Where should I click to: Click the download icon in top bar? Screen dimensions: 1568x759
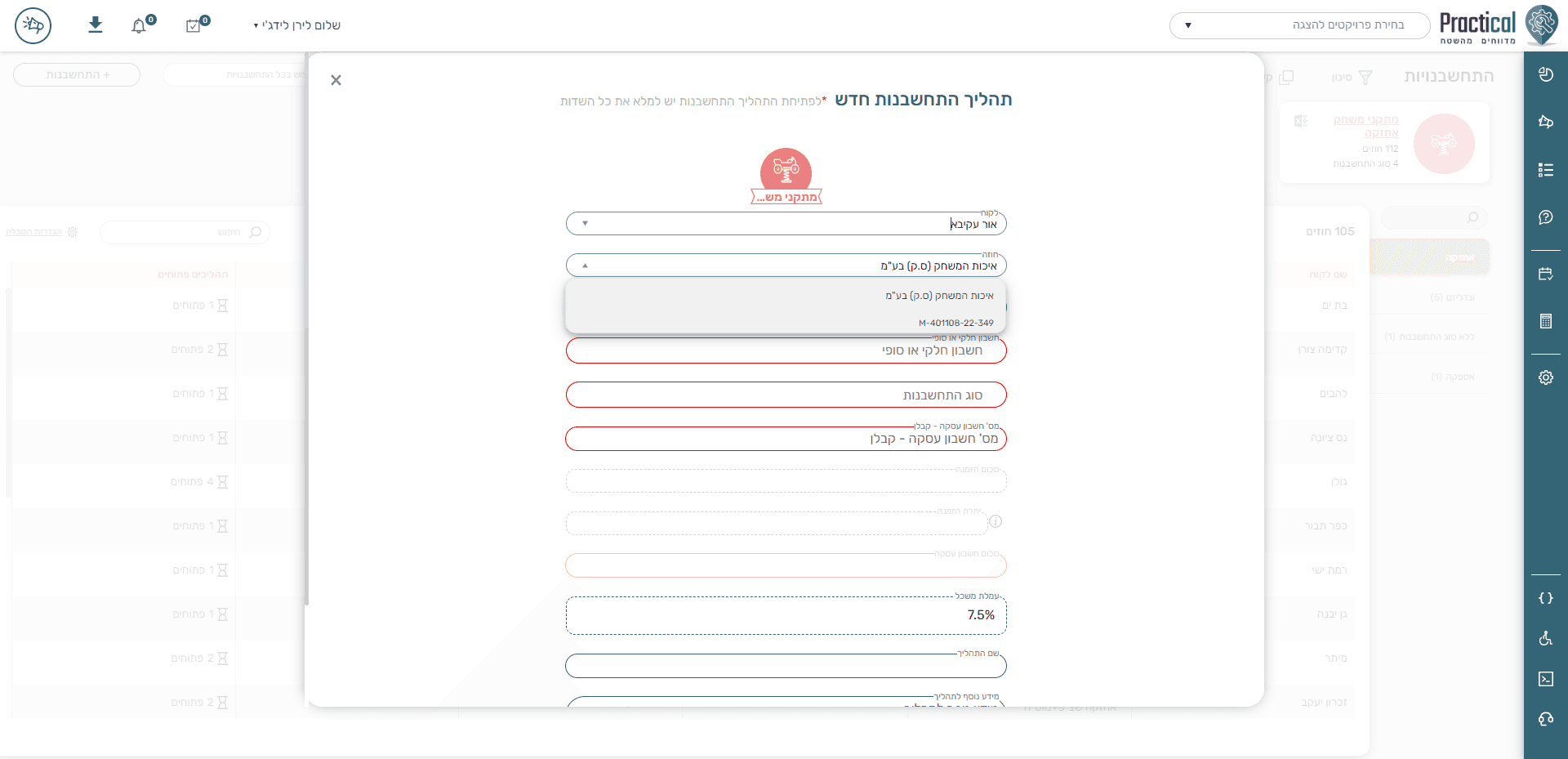[x=96, y=25]
